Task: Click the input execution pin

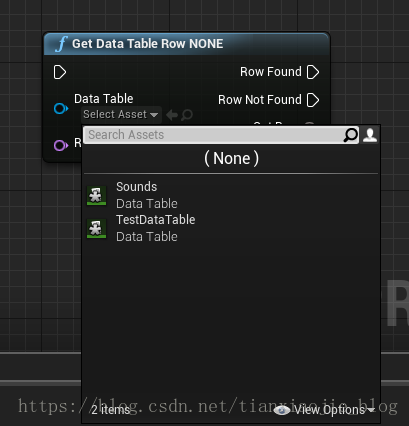Action: (x=60, y=72)
